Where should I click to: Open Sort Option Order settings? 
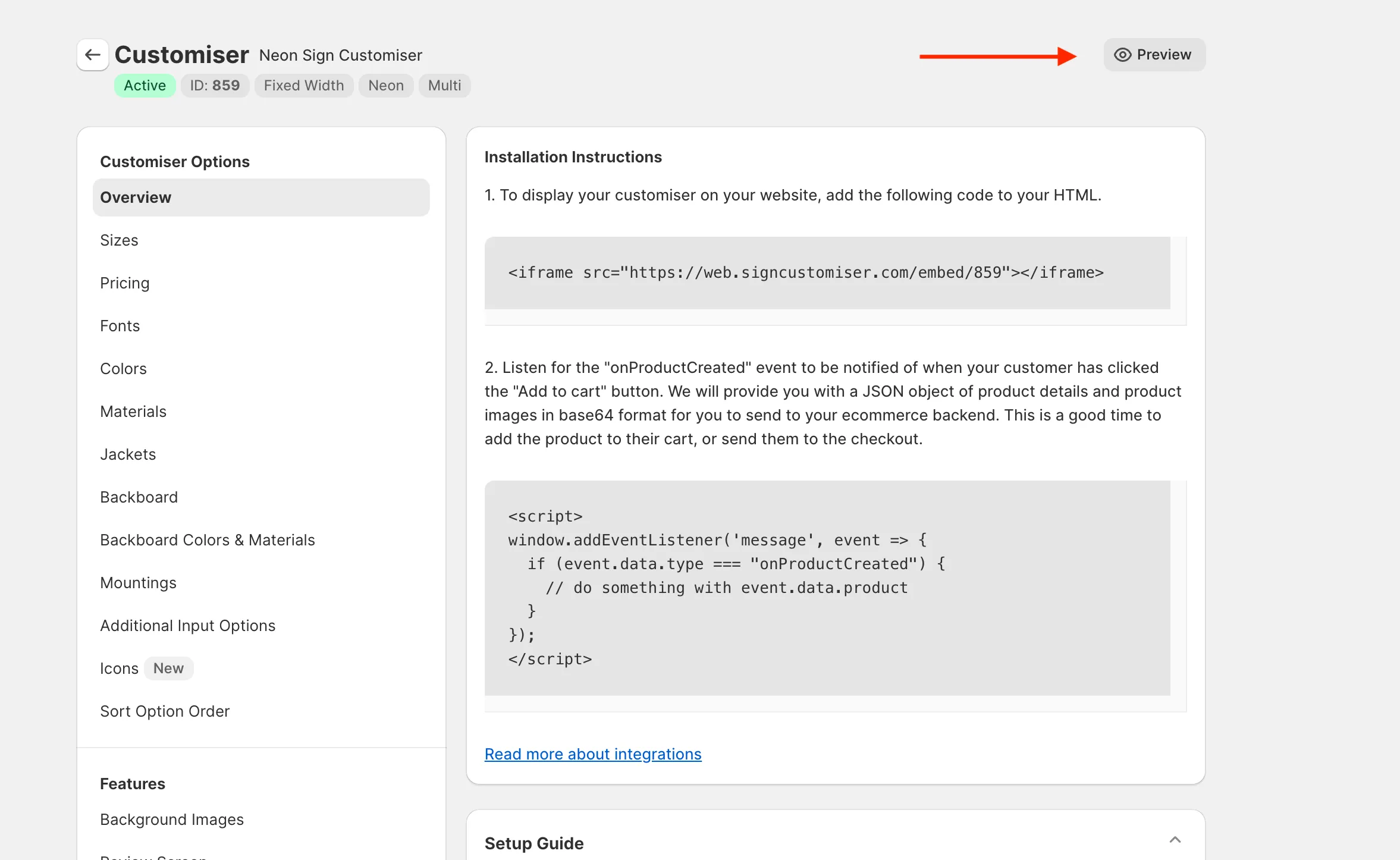tap(165, 711)
